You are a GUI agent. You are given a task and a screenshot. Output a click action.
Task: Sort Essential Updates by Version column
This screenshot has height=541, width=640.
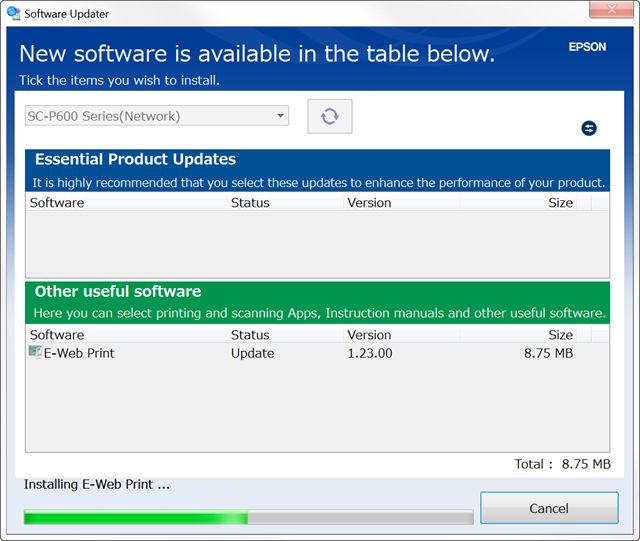(x=401, y=203)
